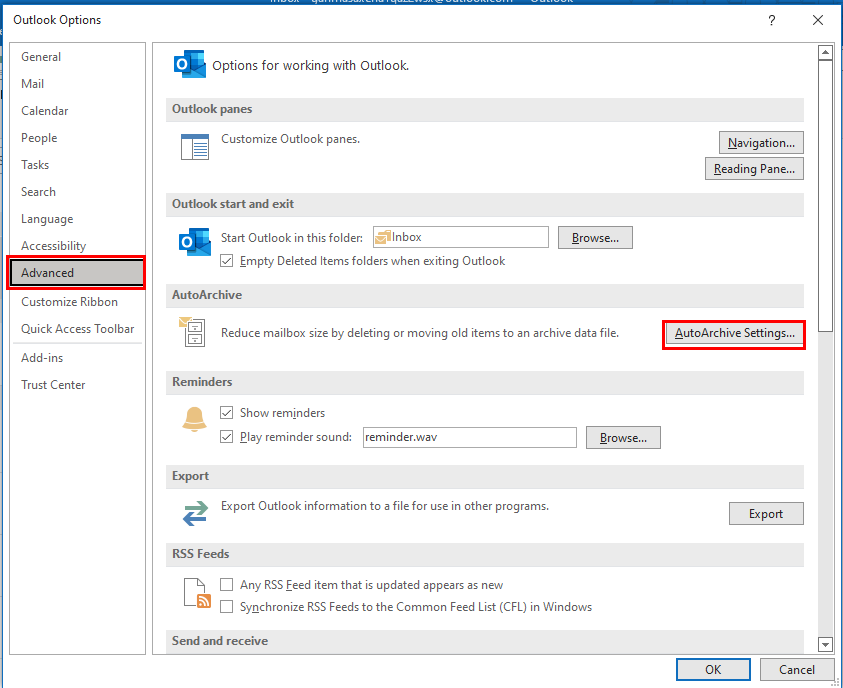Select the Calendar options category
843x688 pixels.
tap(77, 111)
